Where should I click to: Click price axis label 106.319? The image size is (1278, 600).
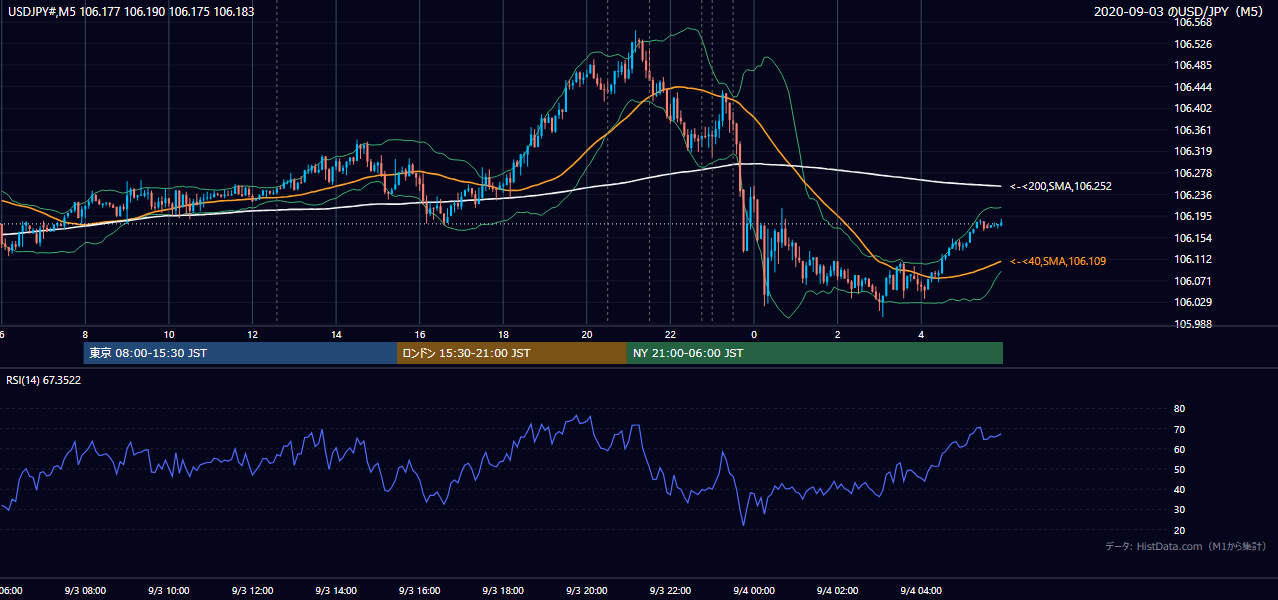1192,152
